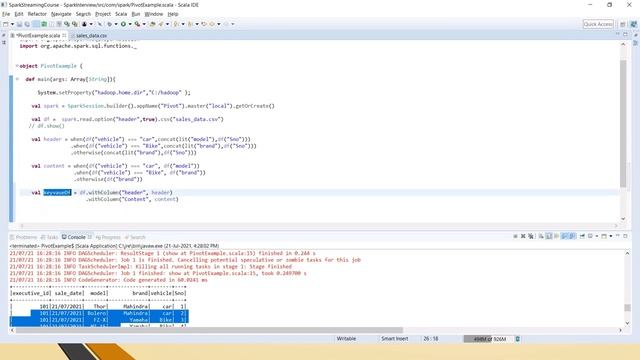Click the New file toolbar icon
The width and height of the screenshot is (640, 360).
click(x=5, y=24)
